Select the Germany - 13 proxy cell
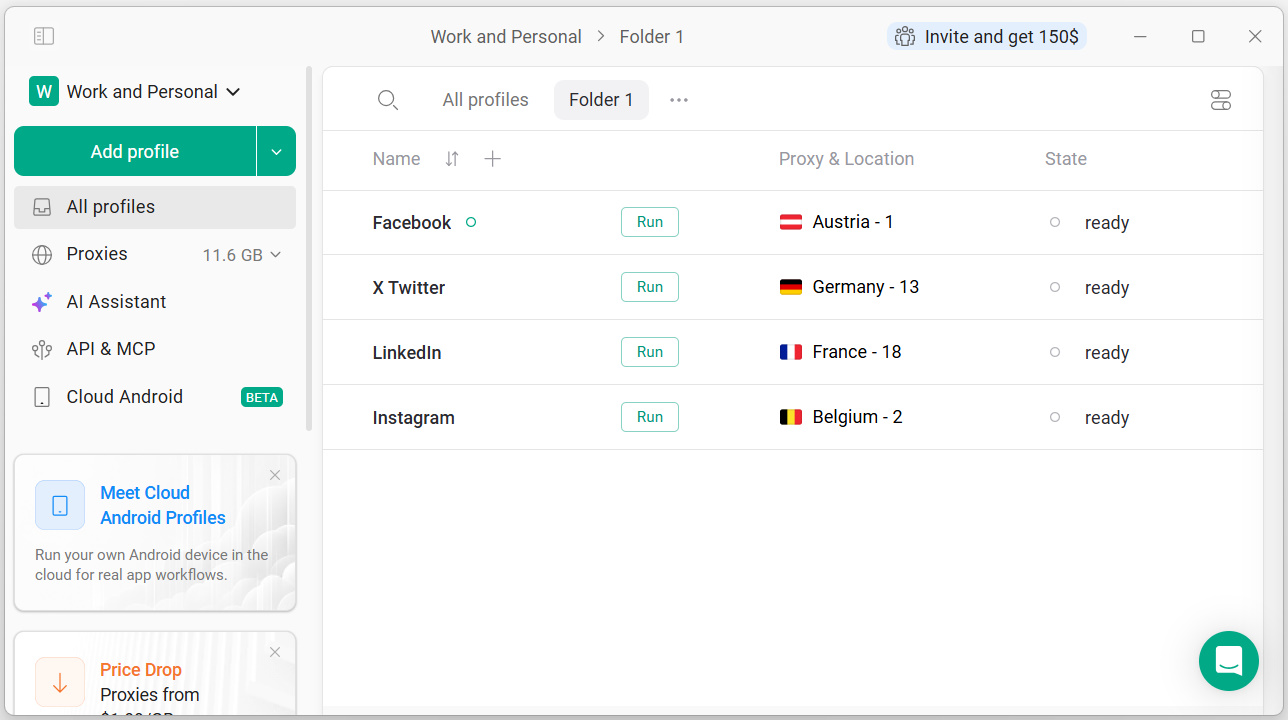The height and width of the screenshot is (720, 1288). click(x=849, y=287)
